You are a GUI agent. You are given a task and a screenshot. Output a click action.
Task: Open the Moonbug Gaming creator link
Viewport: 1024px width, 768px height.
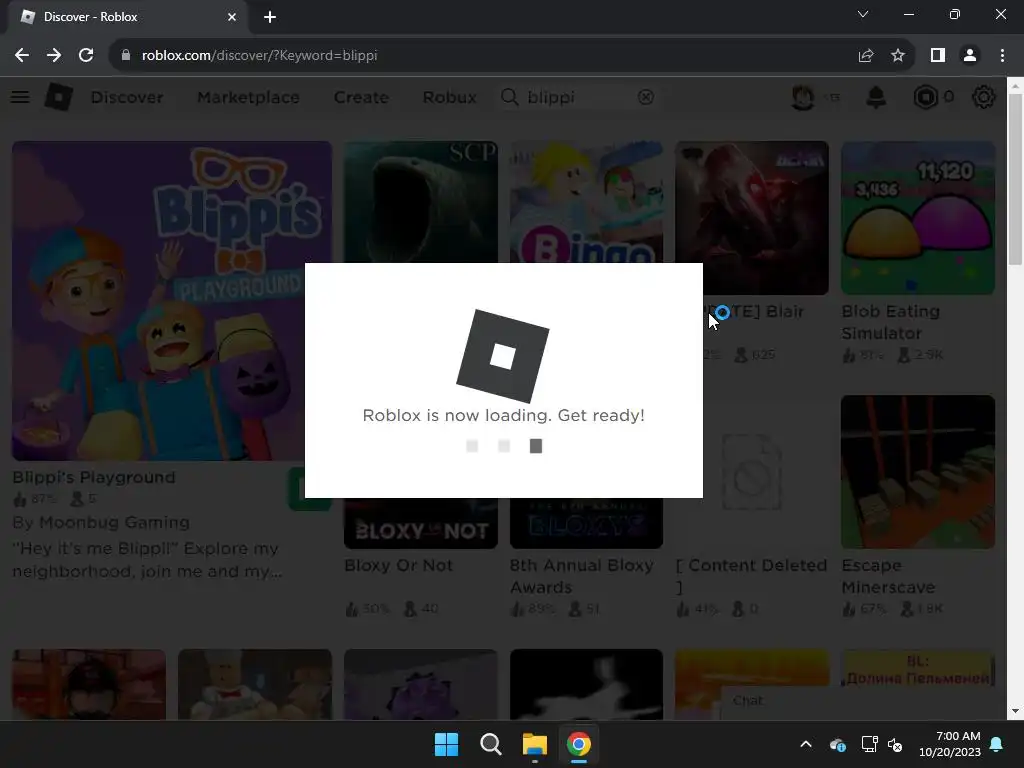click(114, 522)
